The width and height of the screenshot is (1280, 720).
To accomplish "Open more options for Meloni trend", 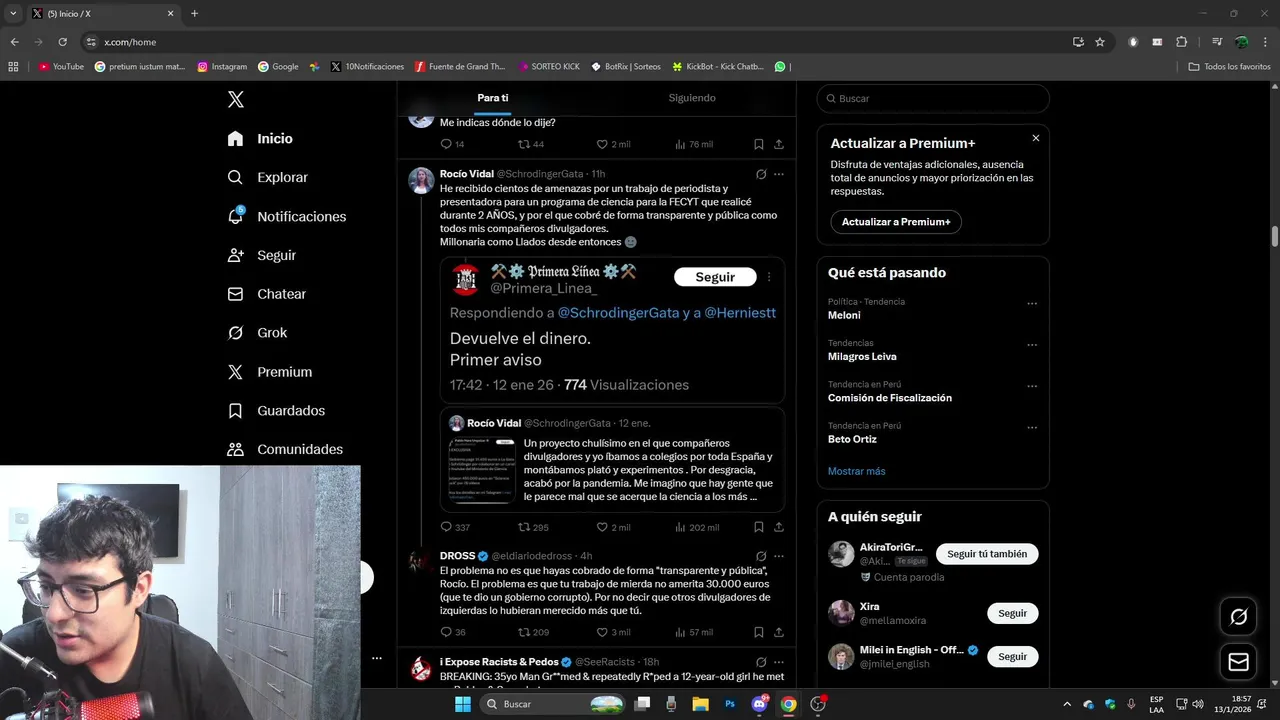I will point(1032,303).
